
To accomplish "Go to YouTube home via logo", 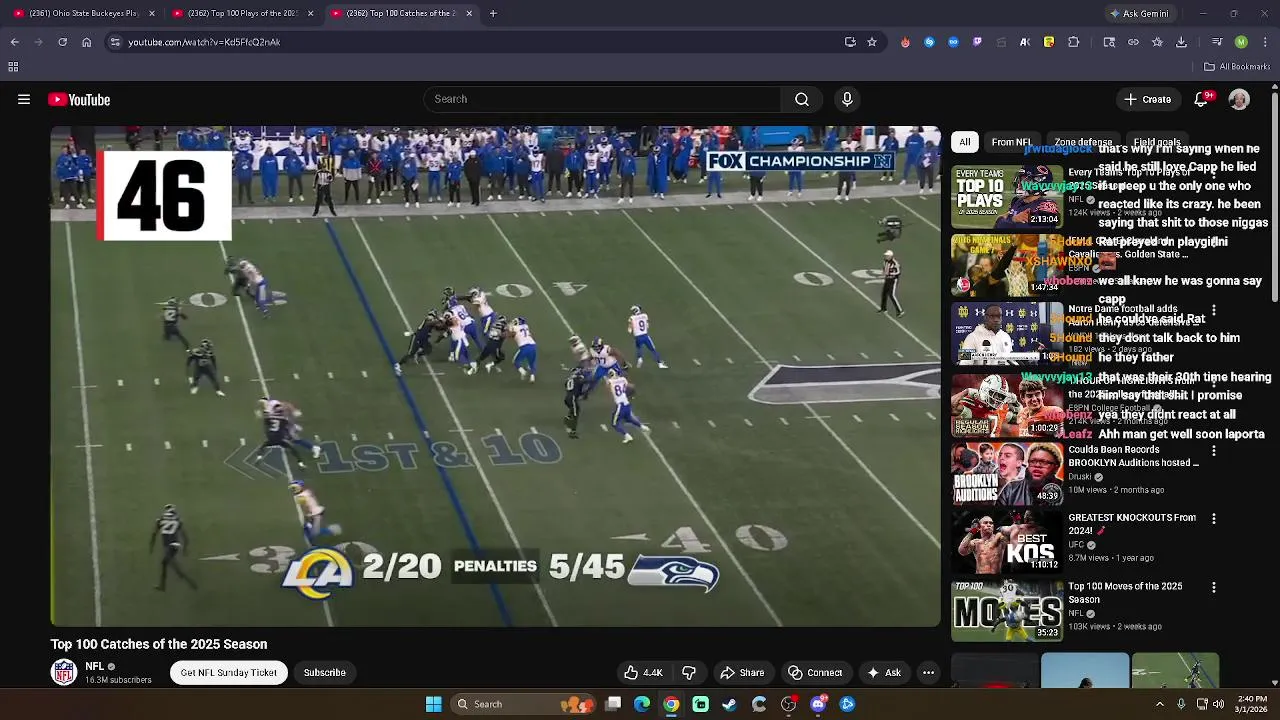I will pyautogui.click(x=79, y=99).
